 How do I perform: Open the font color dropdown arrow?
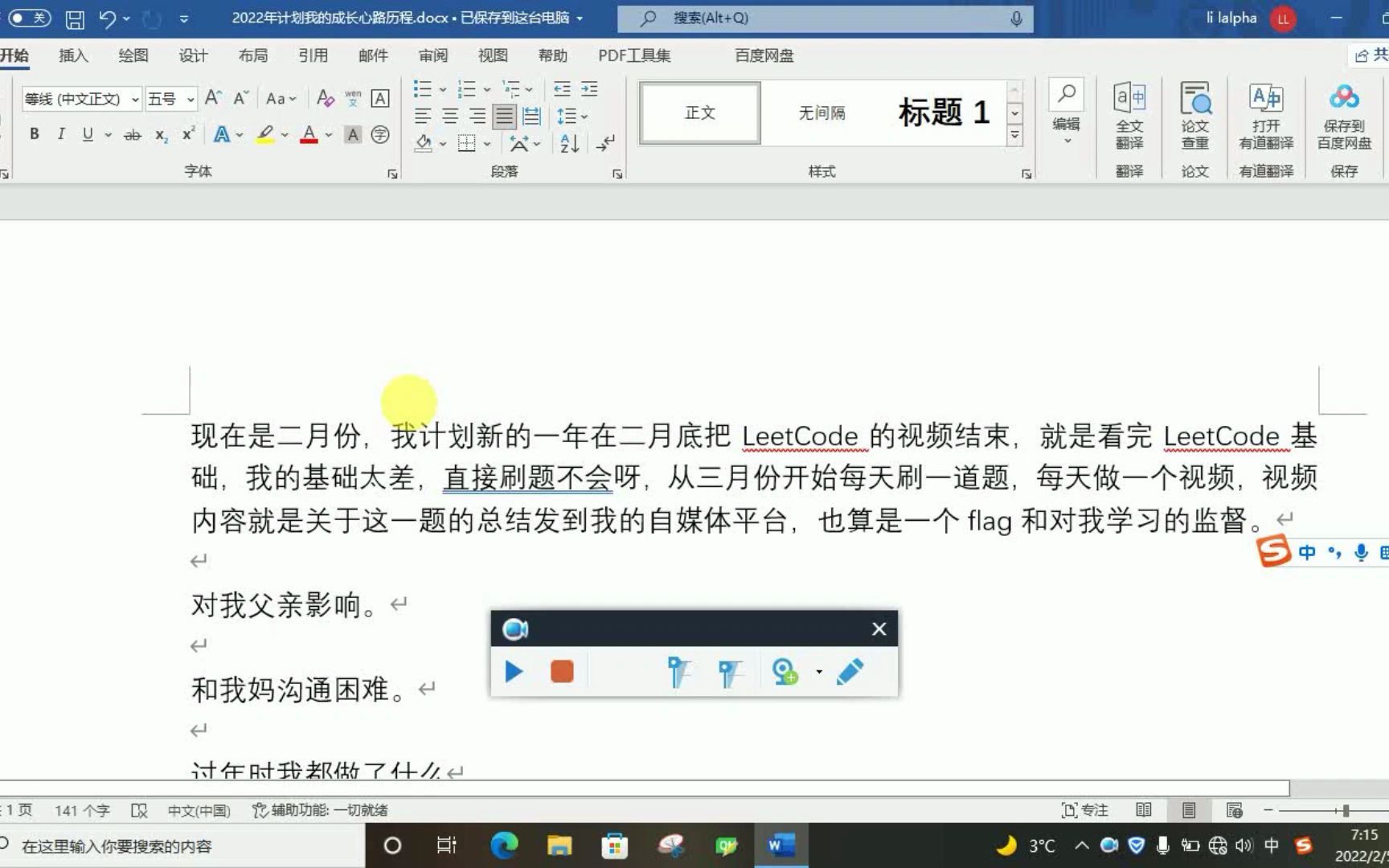coord(328,135)
